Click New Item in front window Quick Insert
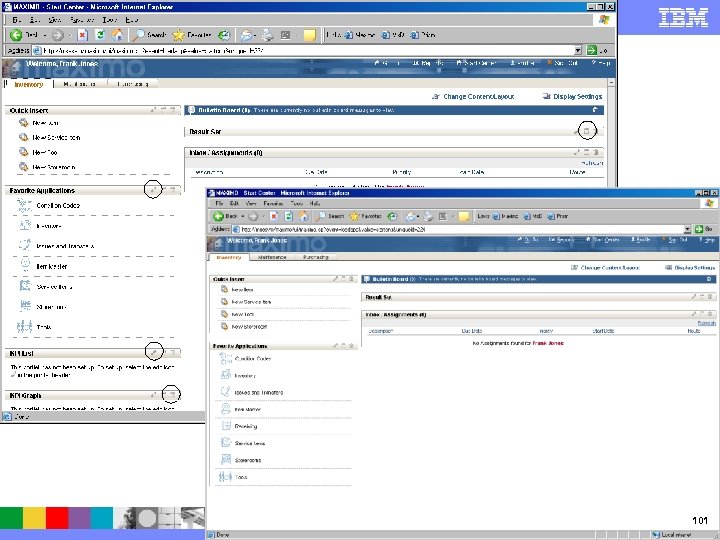This screenshot has width=720, height=540. (x=242, y=290)
